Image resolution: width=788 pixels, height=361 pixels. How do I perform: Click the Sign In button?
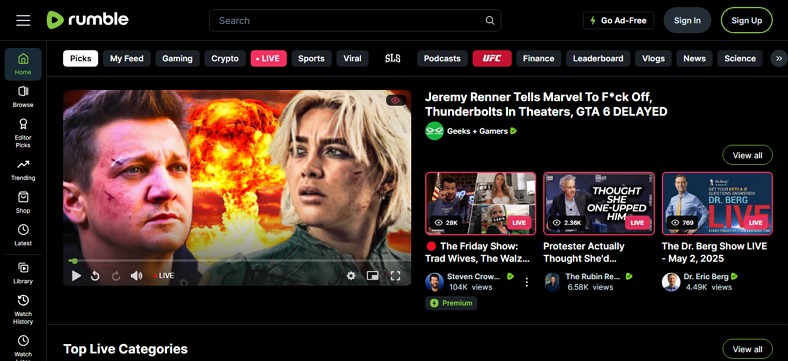coord(687,21)
